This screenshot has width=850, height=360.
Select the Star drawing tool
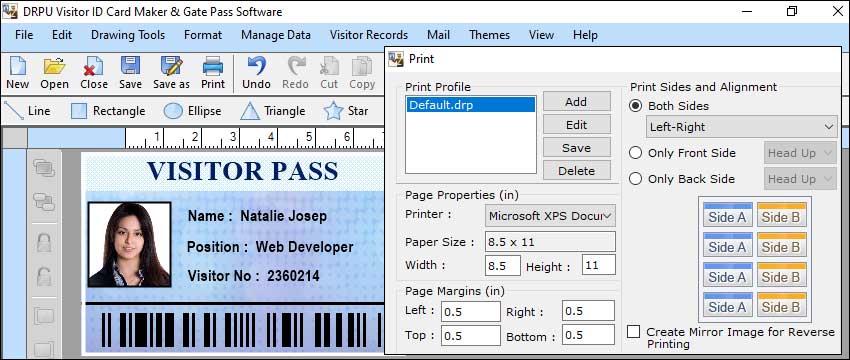[346, 111]
